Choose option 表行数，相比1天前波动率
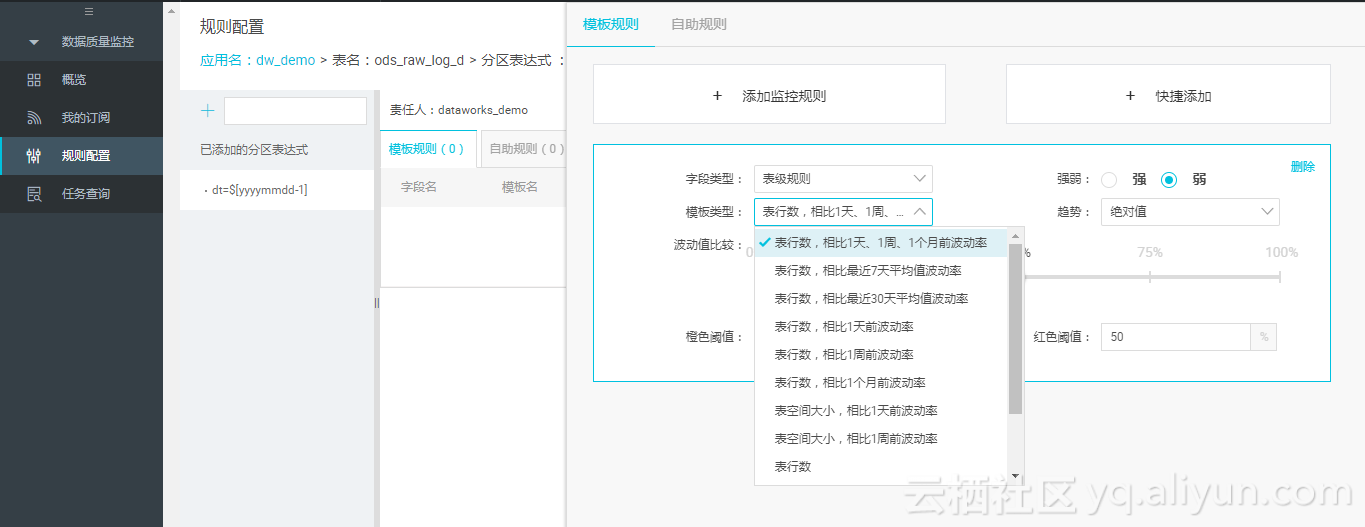This screenshot has height=527, width=1365. coord(880,327)
